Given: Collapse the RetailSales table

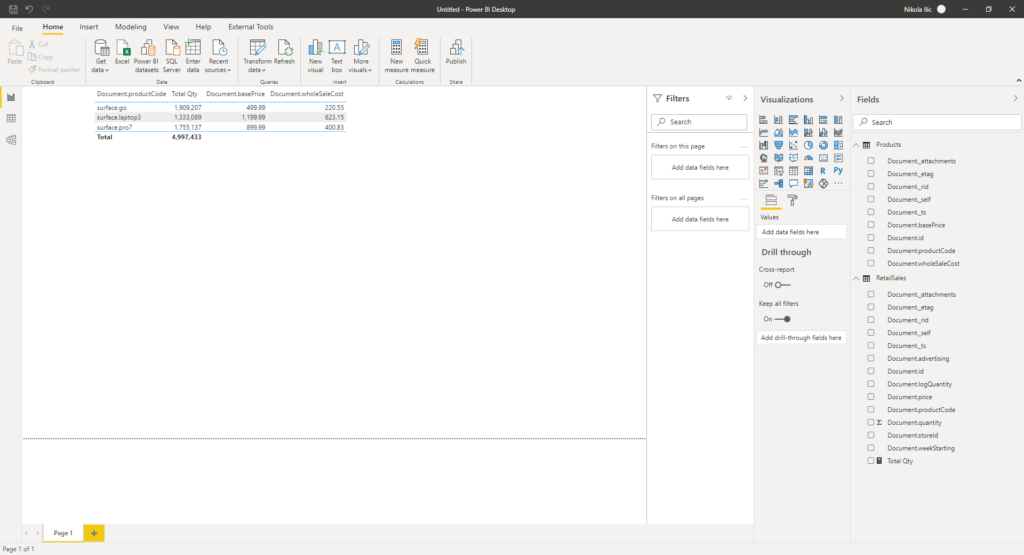Looking at the screenshot, I should [x=856, y=278].
